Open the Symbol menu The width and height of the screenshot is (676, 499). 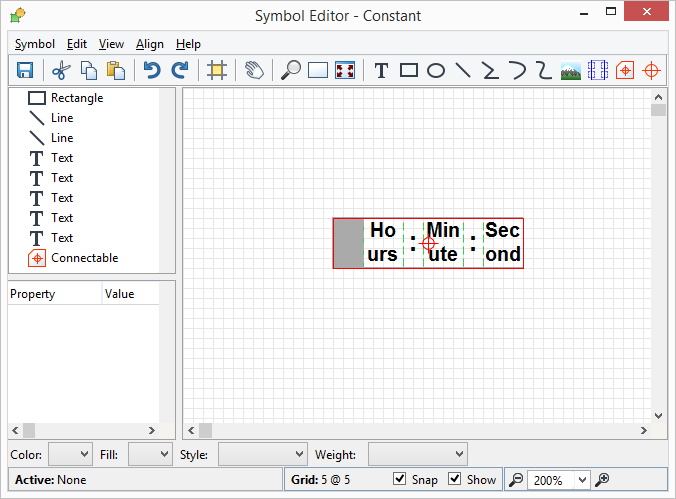tap(35, 44)
